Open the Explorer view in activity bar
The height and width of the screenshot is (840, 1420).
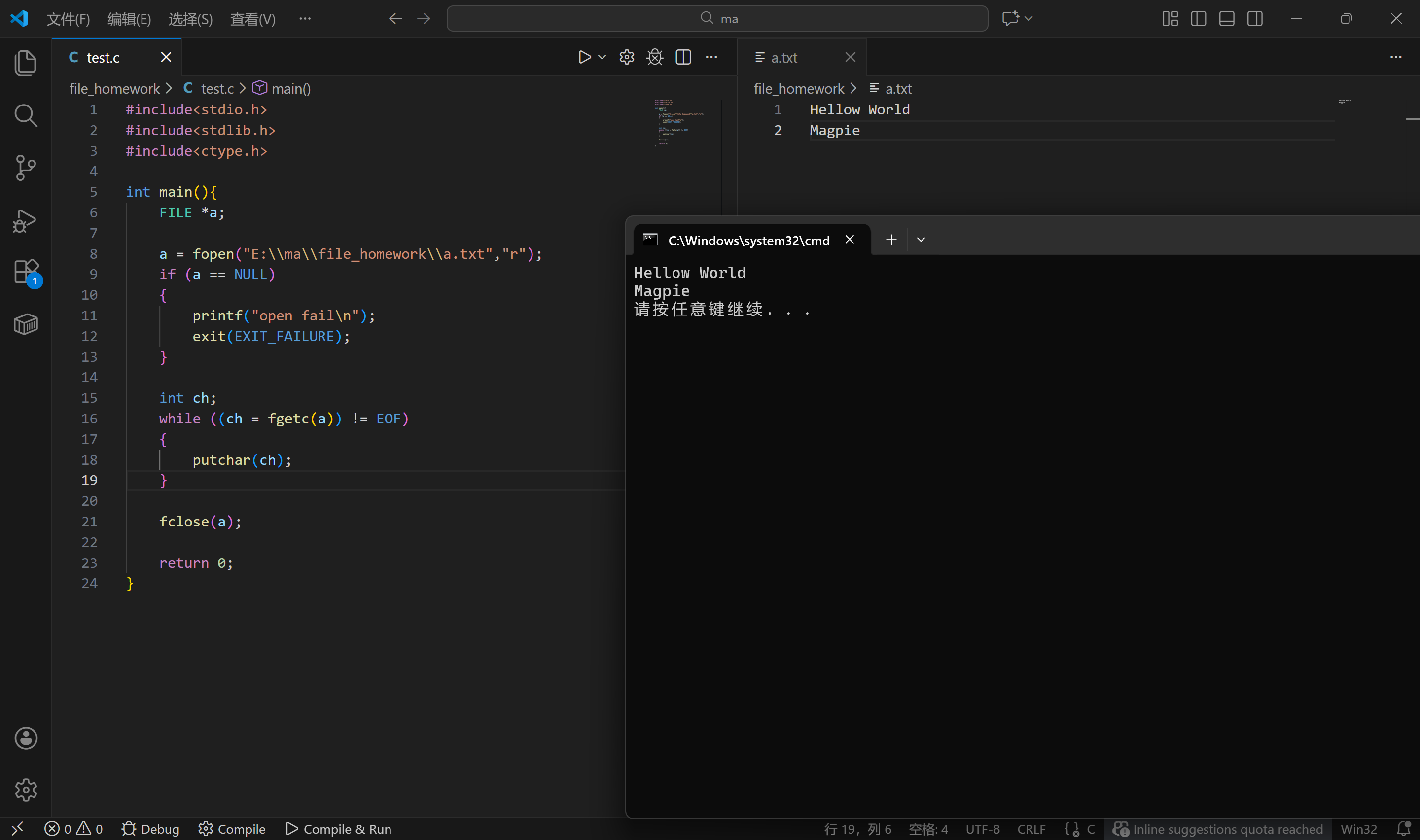26,63
